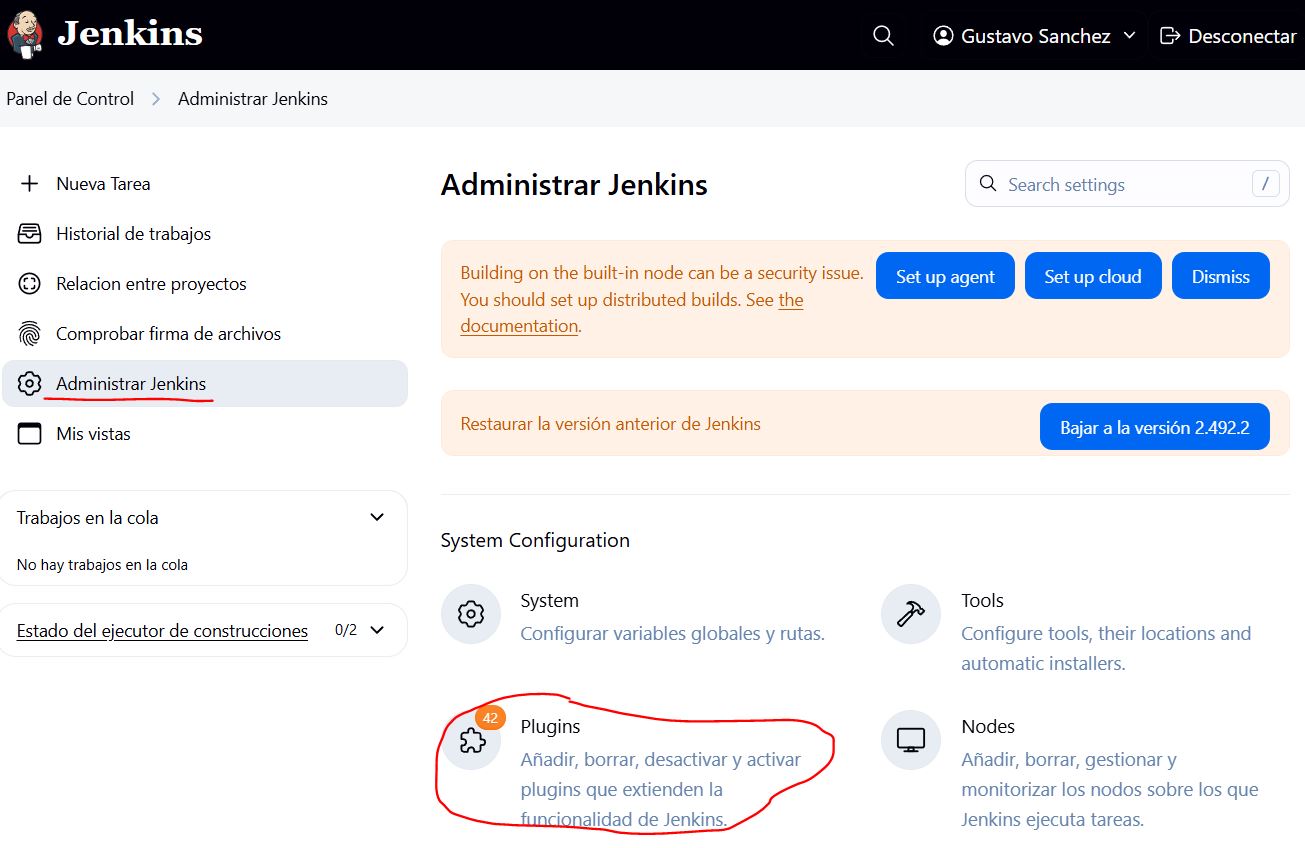Collapse the Trabajos en la cola section

376,517
